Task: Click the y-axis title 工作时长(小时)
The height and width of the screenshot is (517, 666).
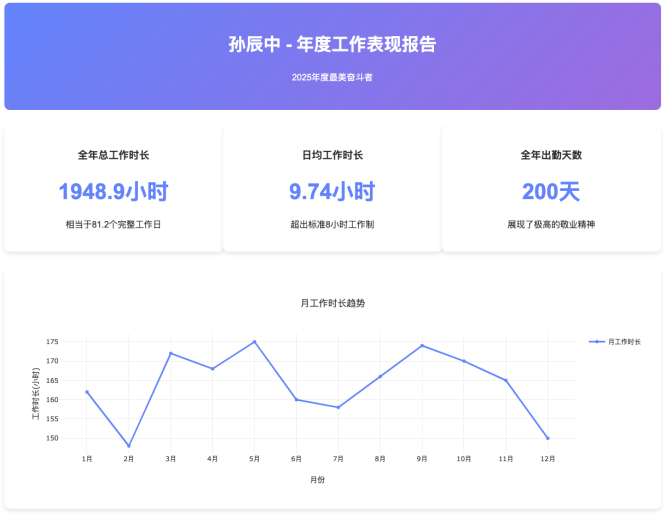Action: [36, 394]
